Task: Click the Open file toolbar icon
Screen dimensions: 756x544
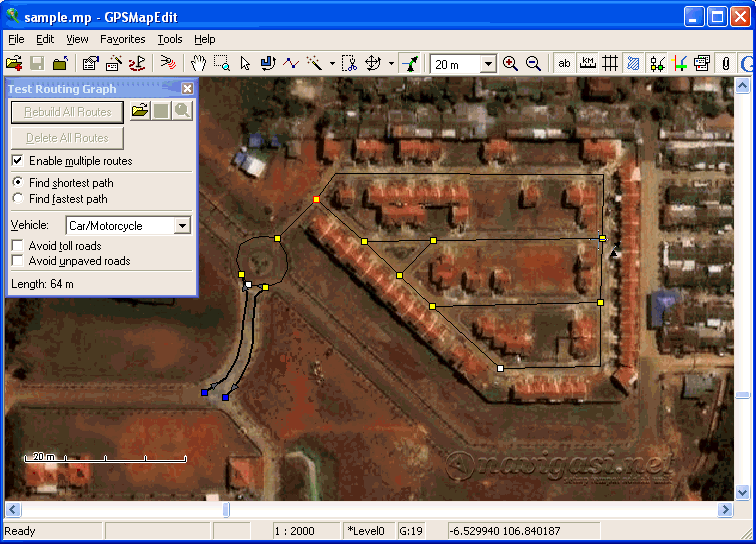Action: coord(14,63)
